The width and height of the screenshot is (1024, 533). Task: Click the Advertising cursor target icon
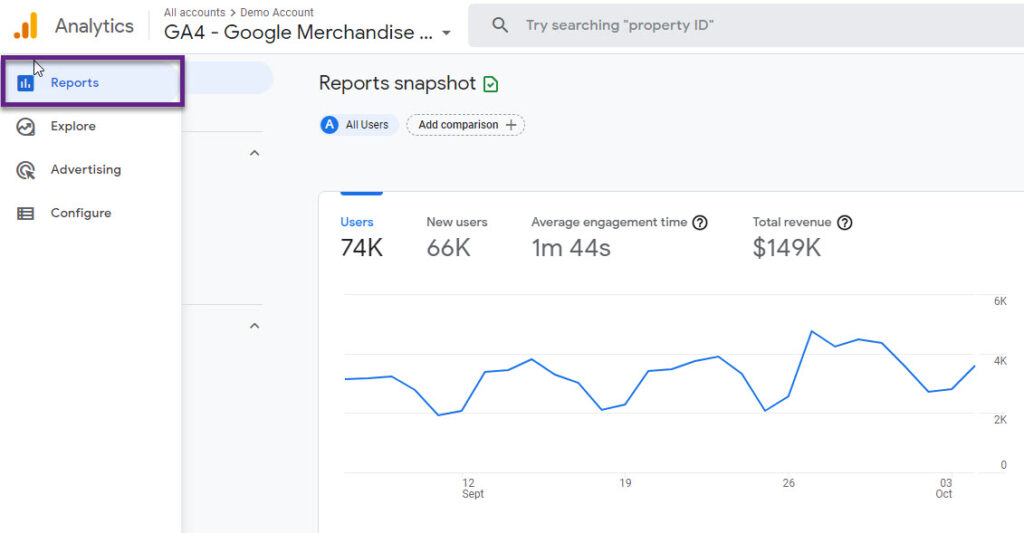point(25,170)
